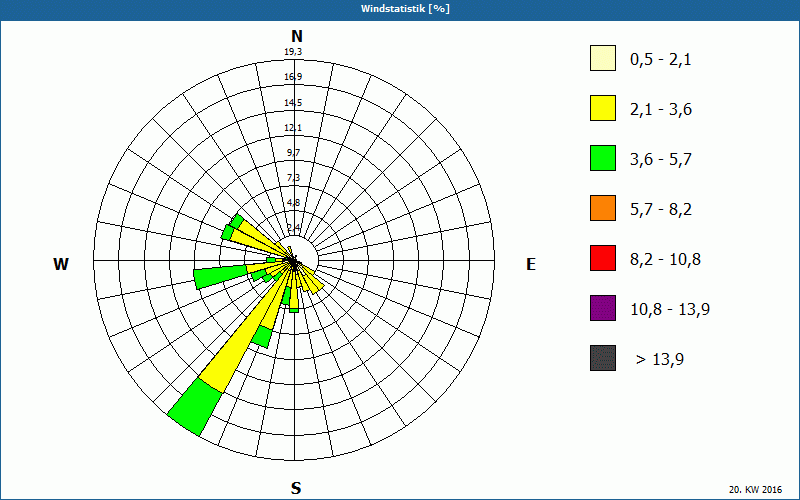
Task: Click the 16,9 radial axis value
Action: [293, 77]
